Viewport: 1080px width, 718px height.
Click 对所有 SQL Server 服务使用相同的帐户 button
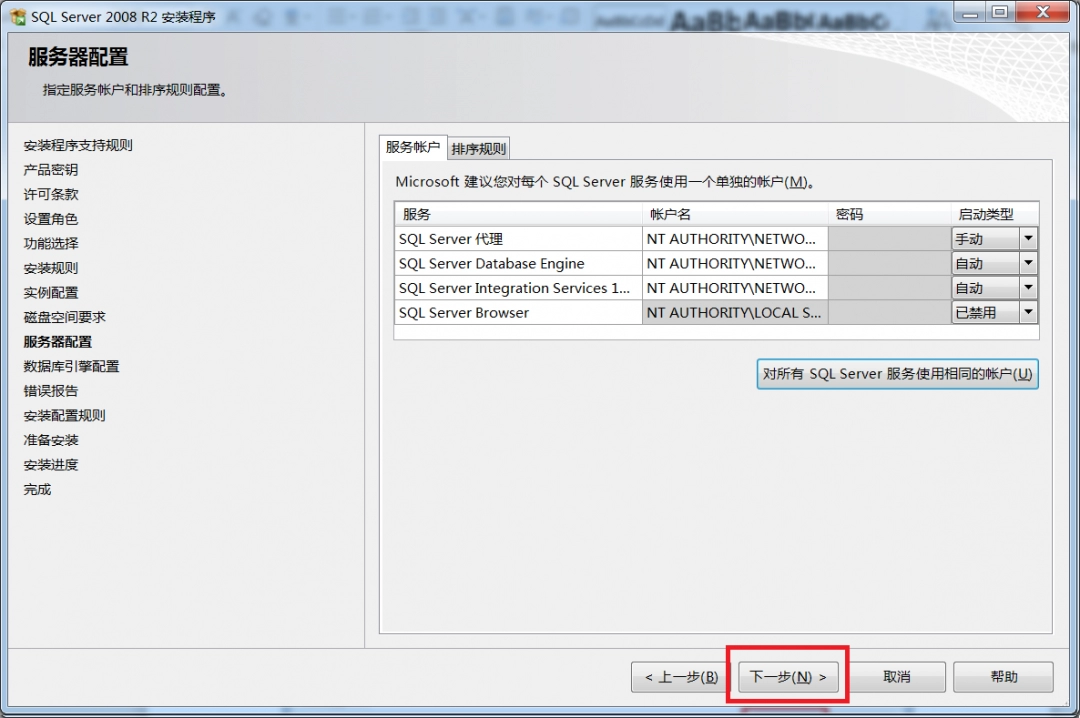pyautogui.click(x=896, y=373)
